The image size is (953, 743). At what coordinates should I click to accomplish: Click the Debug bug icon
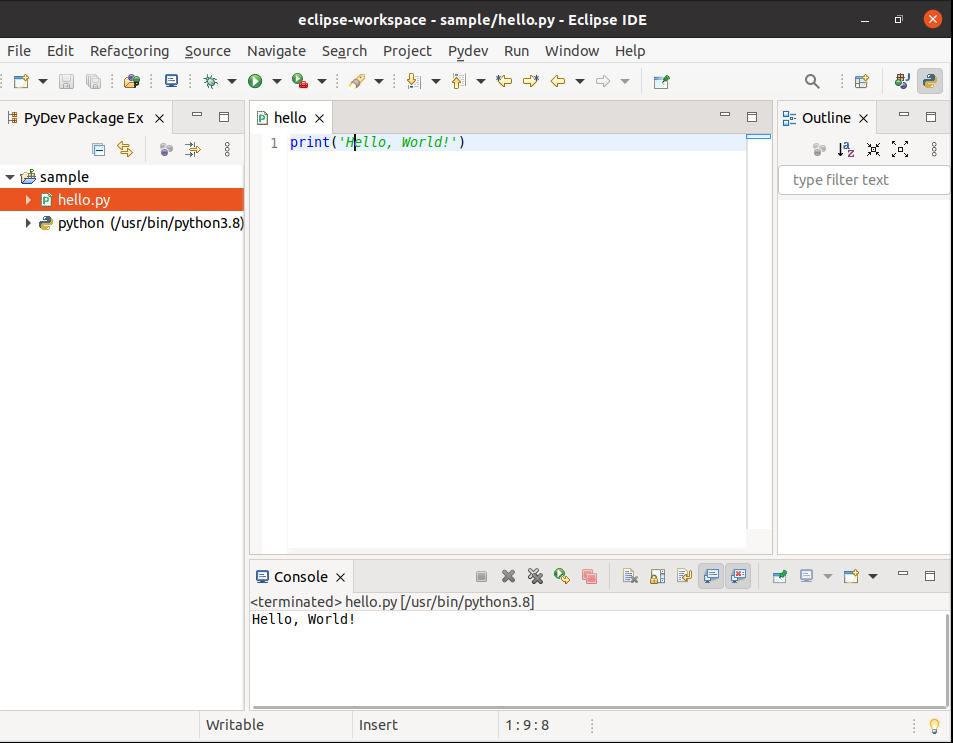coord(210,81)
